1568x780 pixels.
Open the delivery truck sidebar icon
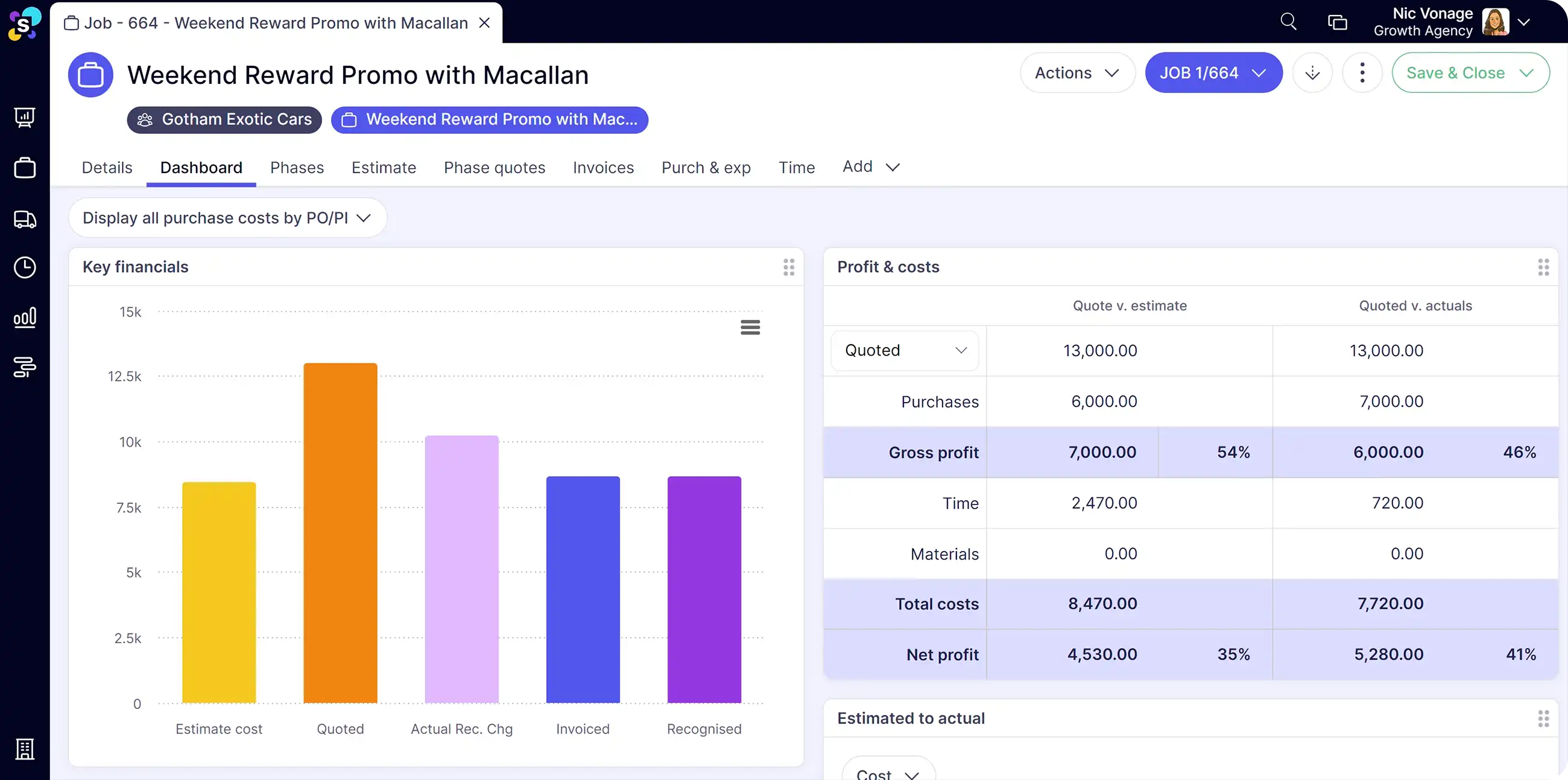click(24, 219)
